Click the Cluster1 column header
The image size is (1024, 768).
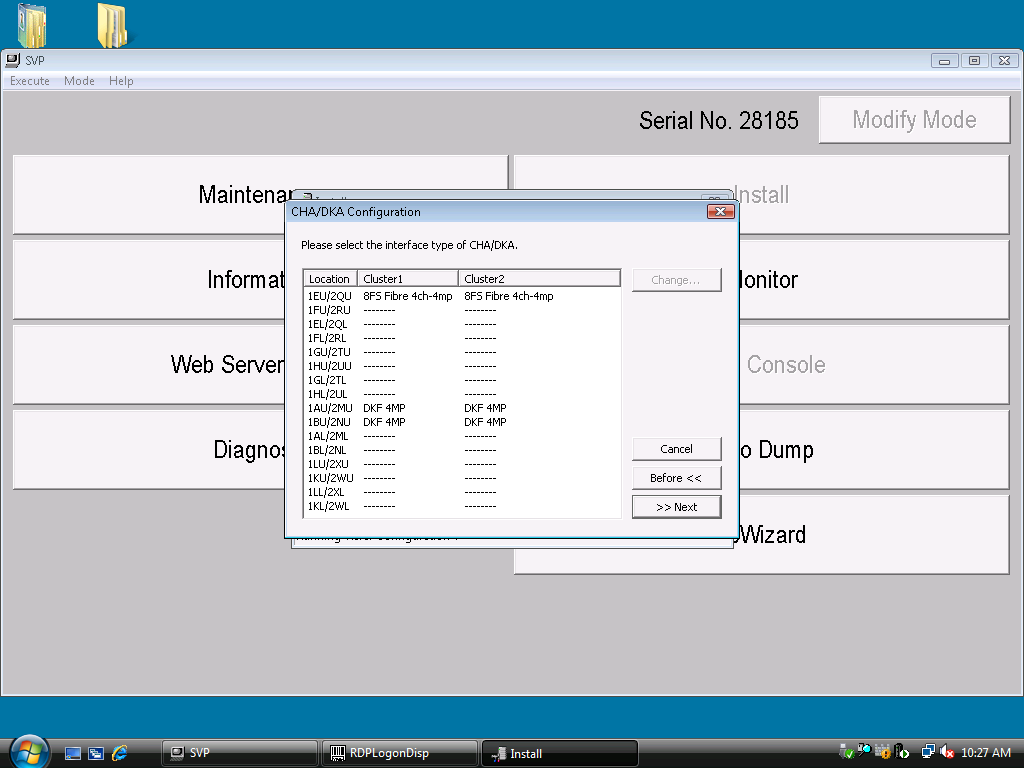407,279
